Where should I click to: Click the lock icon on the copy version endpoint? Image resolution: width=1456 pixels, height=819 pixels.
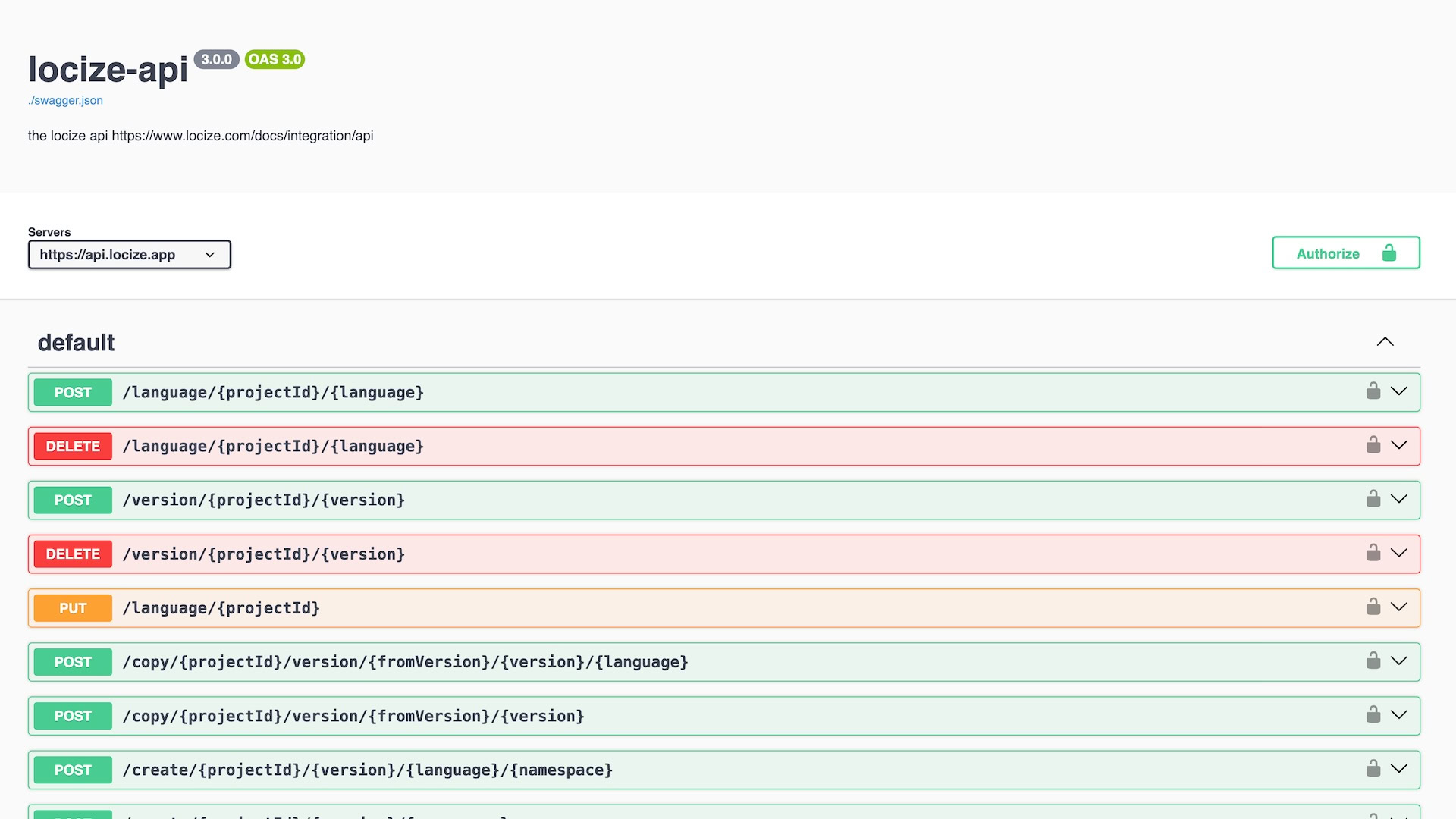coord(1373,715)
